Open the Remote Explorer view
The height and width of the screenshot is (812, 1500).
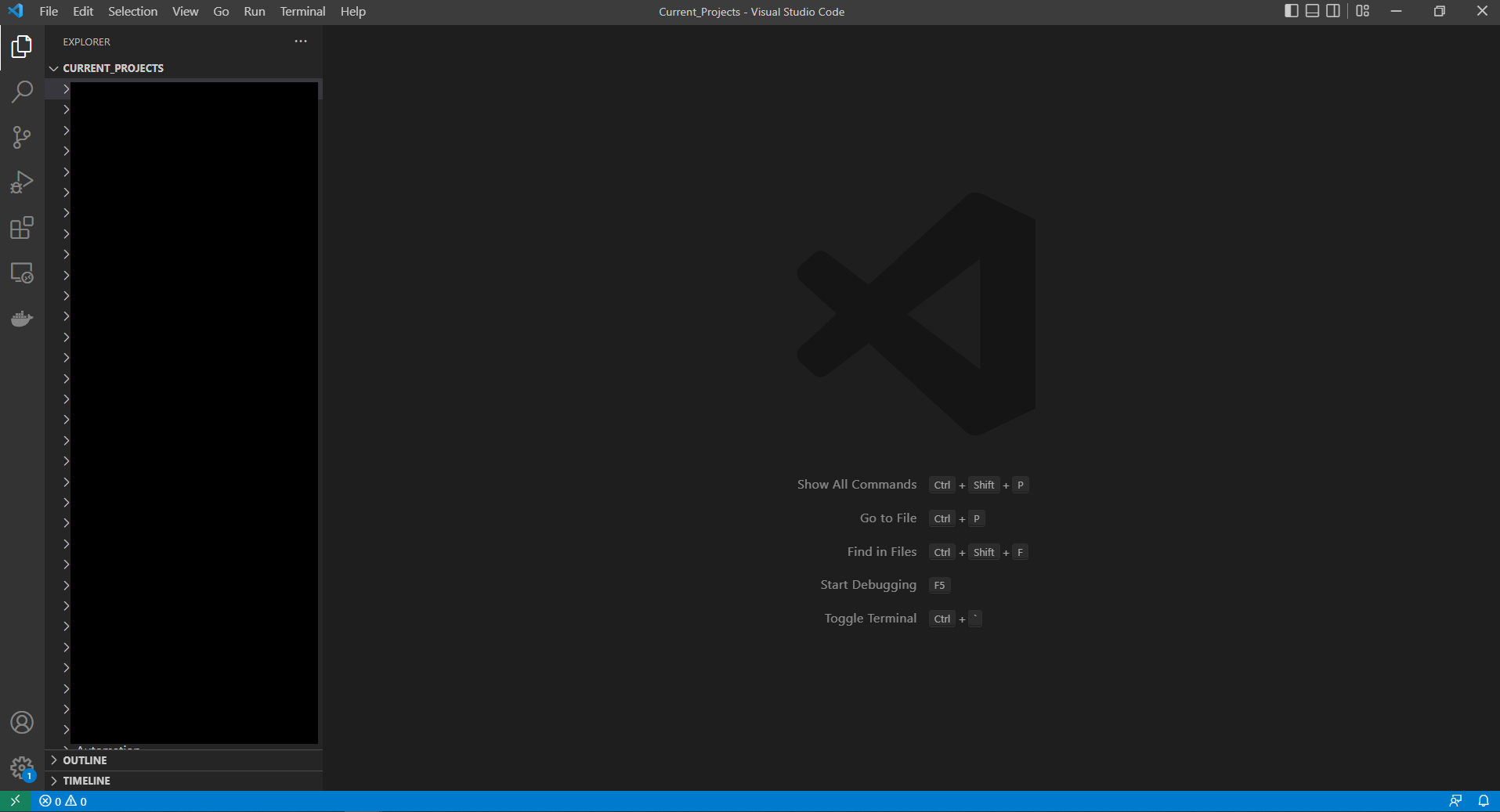(x=22, y=273)
